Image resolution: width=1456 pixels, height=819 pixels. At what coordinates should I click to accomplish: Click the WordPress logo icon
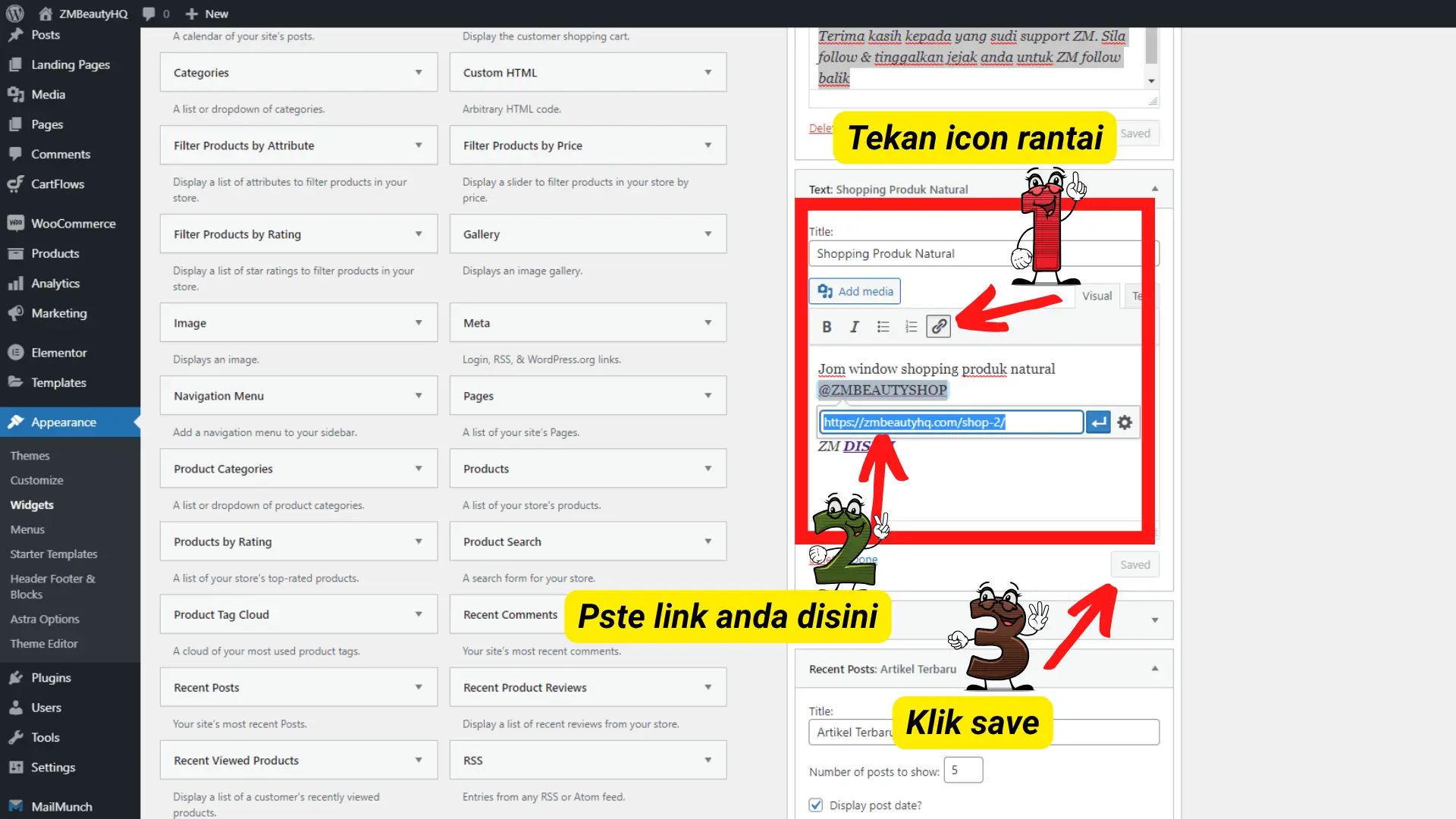15,14
